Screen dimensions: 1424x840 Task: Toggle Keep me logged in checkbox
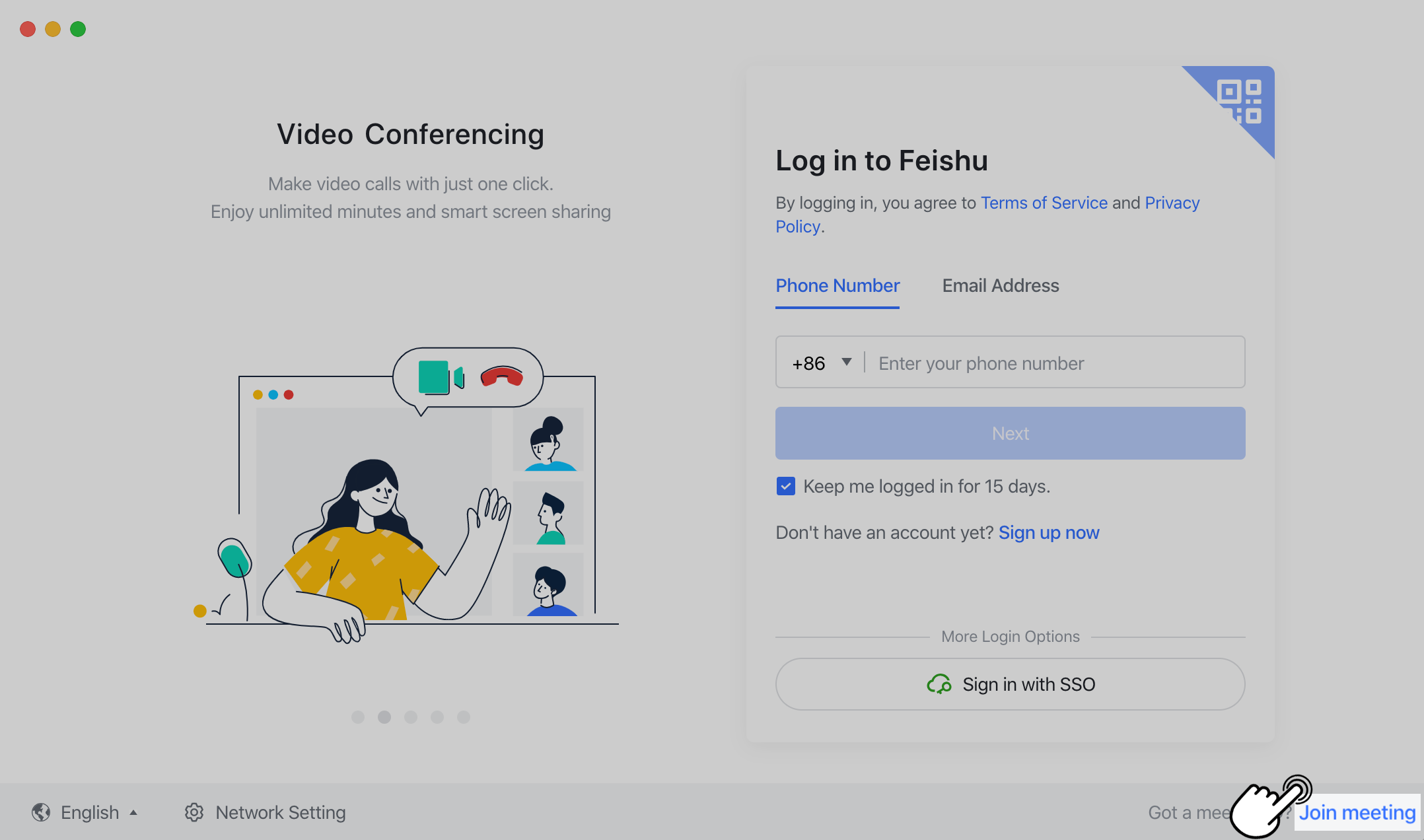(x=786, y=487)
